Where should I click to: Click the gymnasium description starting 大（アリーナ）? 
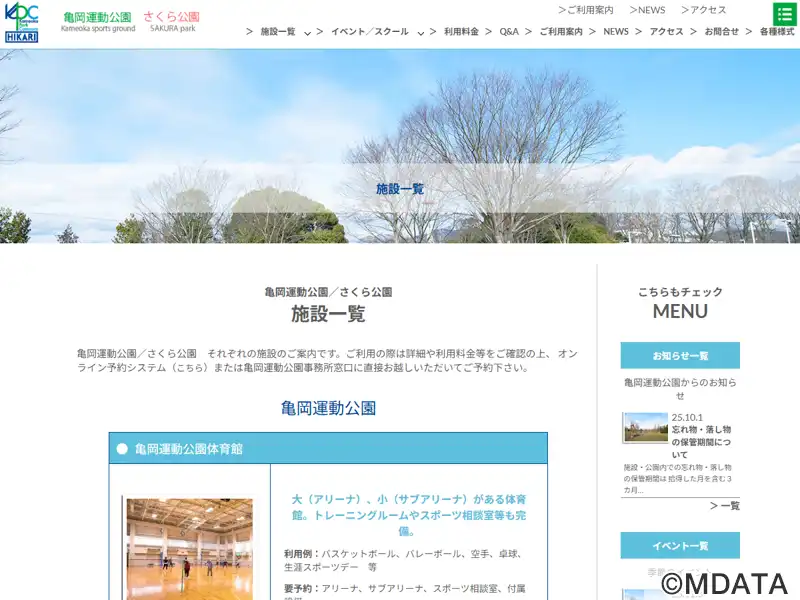[x=409, y=515]
